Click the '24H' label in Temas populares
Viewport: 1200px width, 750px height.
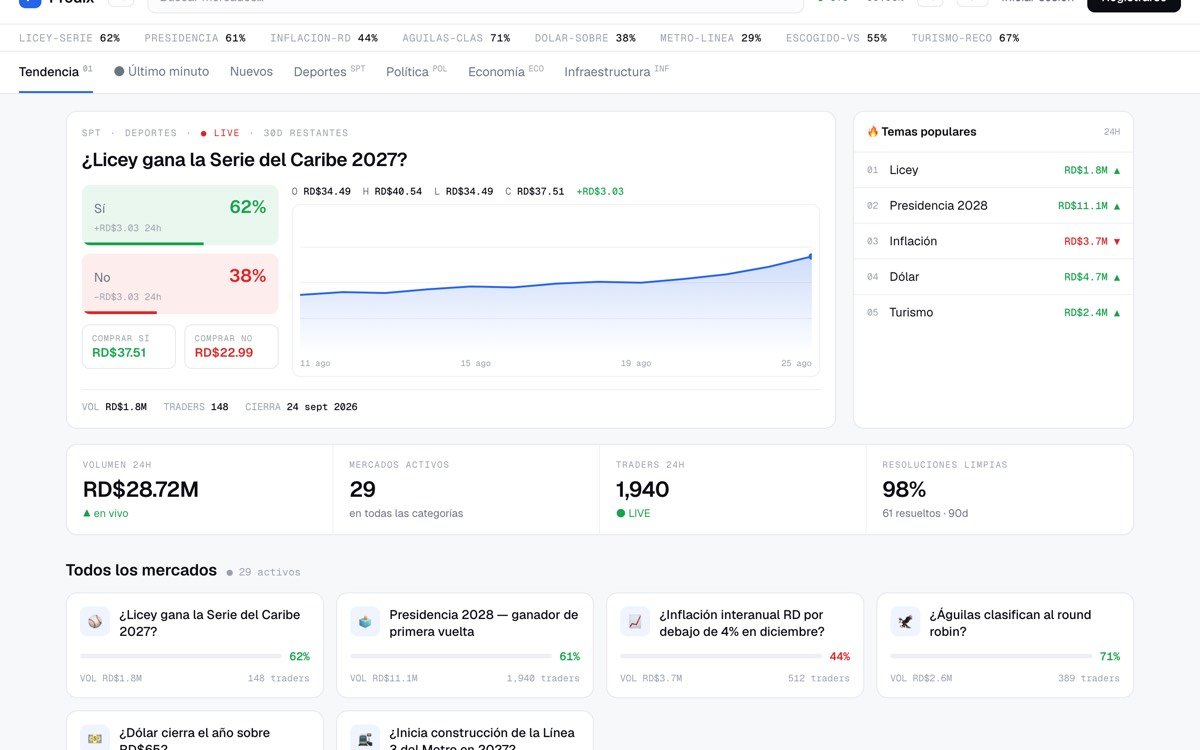click(1112, 132)
